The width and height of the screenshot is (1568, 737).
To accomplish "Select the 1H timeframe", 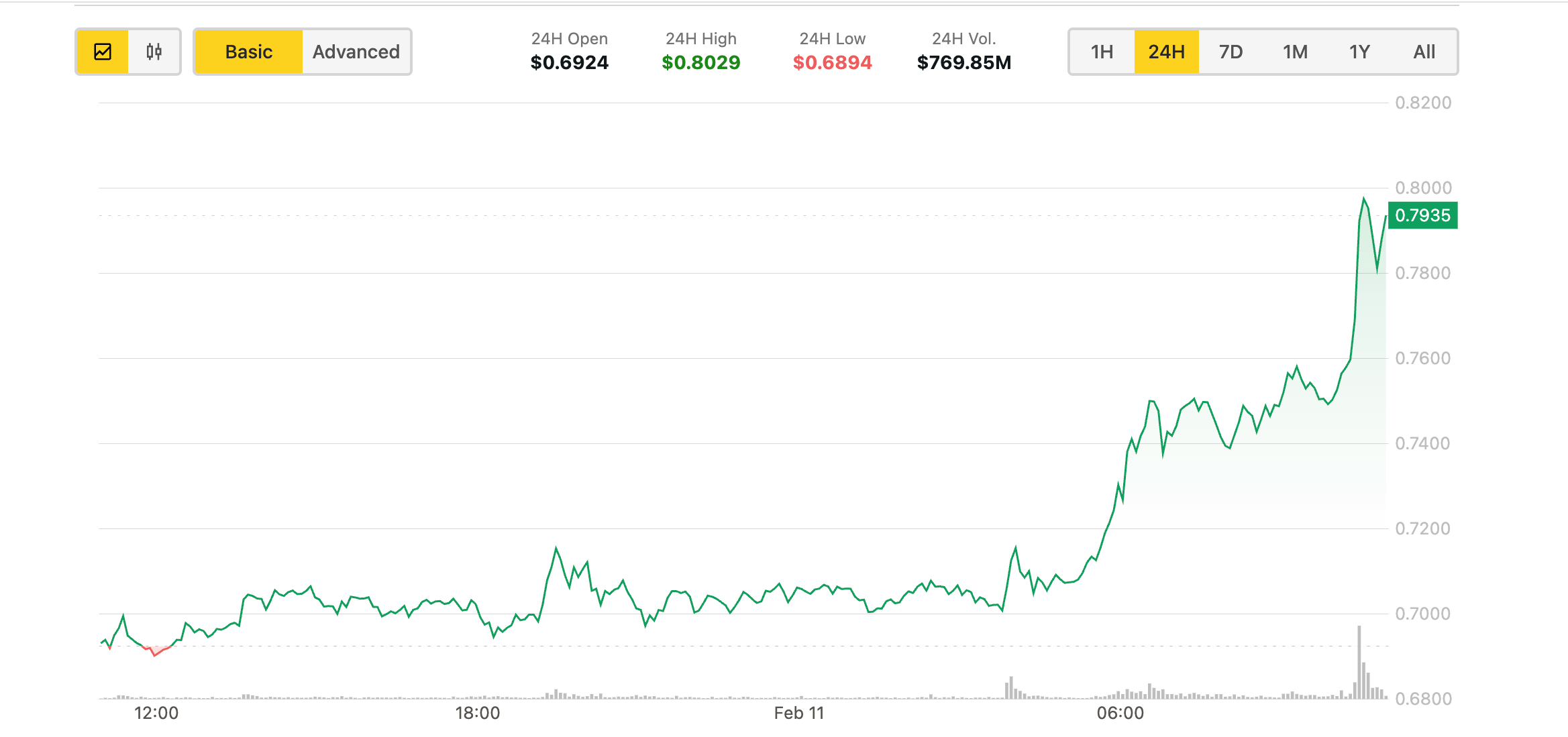I will click(x=1102, y=51).
